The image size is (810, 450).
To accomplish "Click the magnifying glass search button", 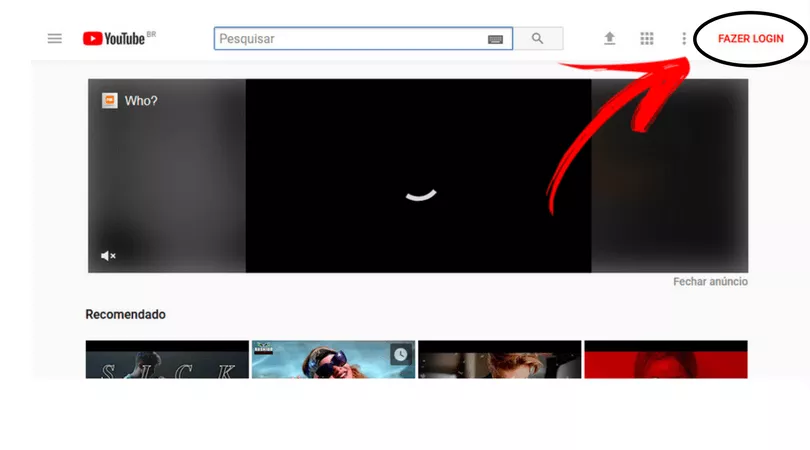I will coord(538,39).
